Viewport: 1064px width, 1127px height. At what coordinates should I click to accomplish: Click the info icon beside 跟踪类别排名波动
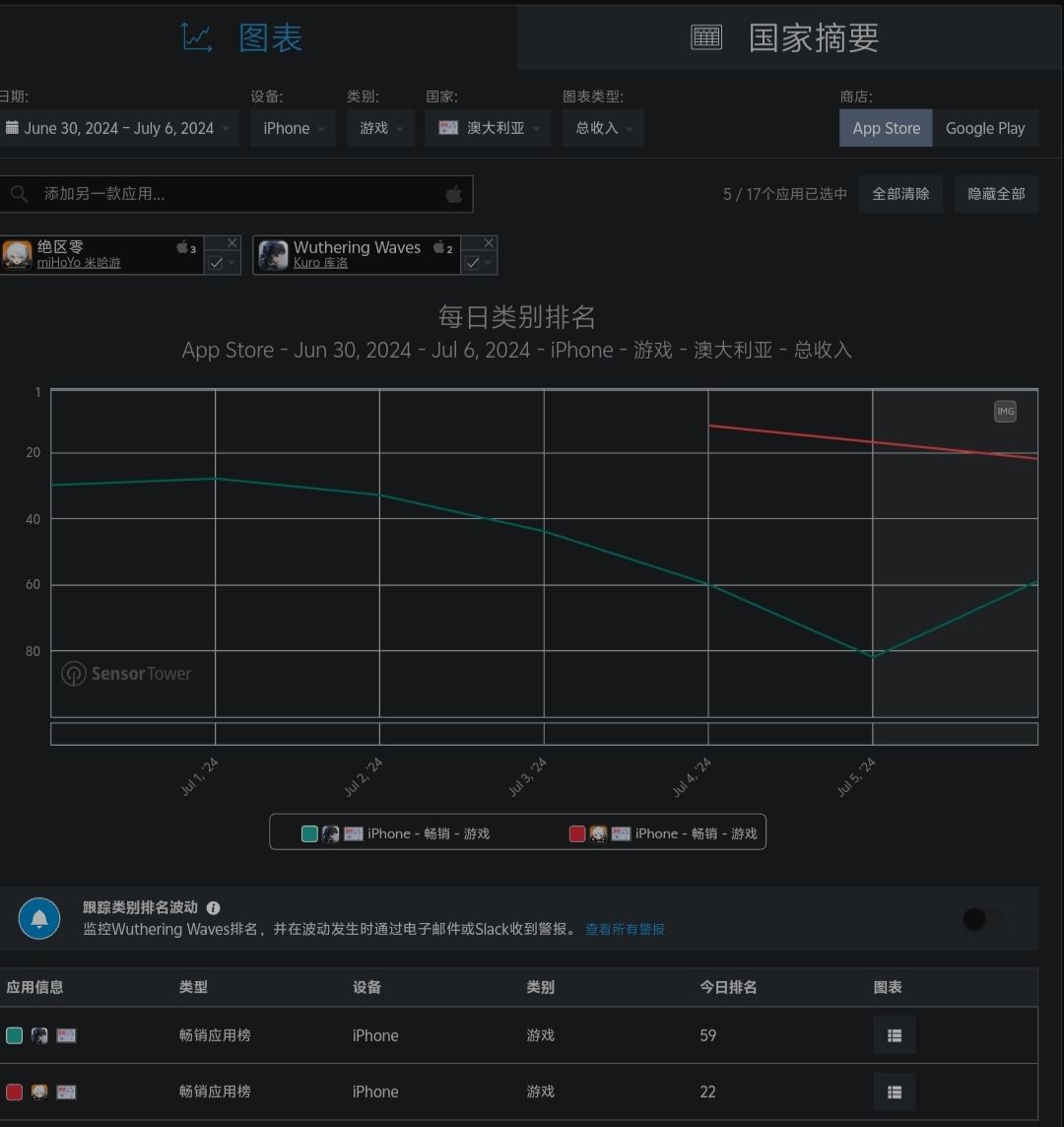214,907
